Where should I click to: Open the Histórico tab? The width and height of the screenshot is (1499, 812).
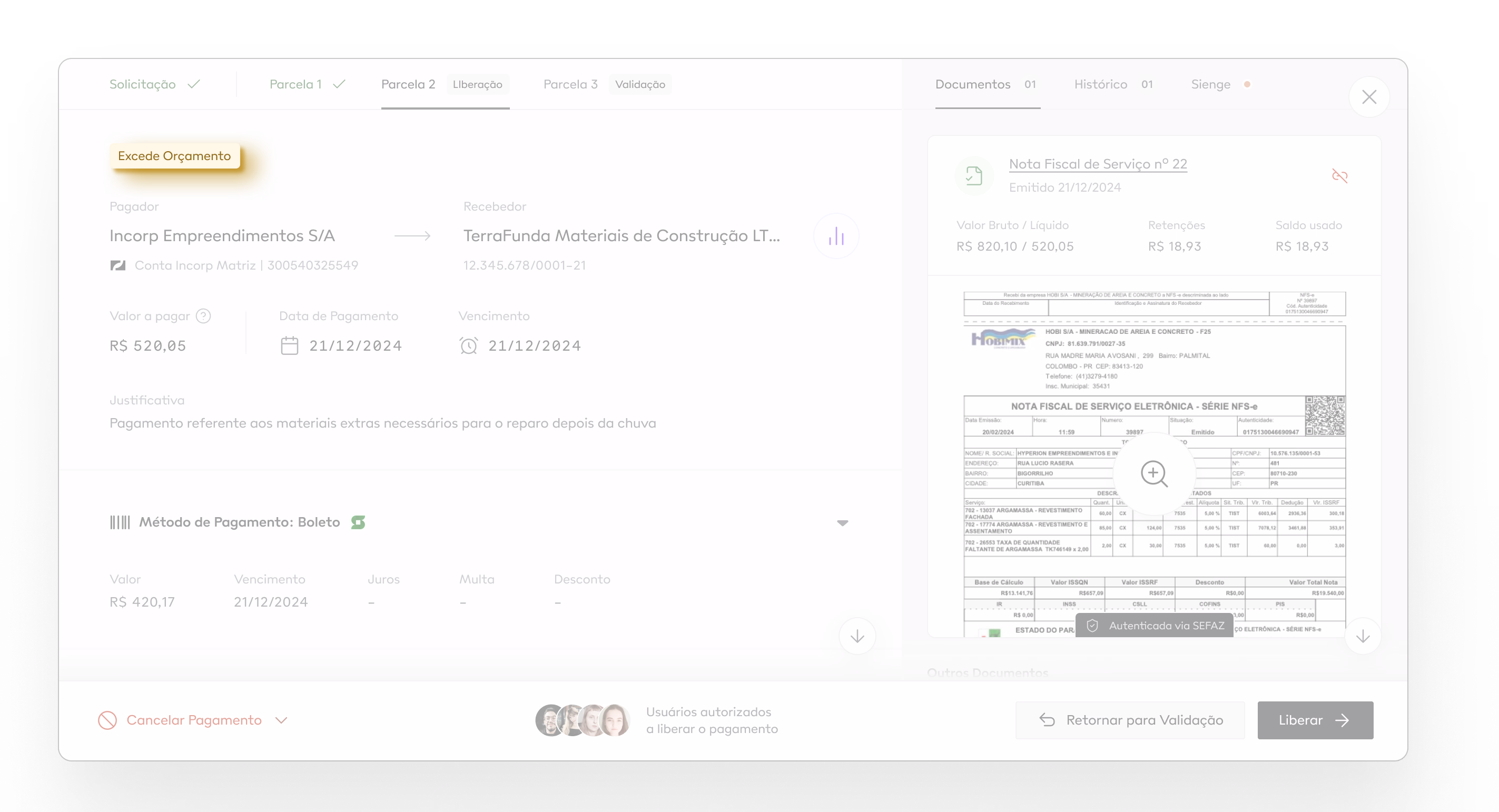[1115, 84]
